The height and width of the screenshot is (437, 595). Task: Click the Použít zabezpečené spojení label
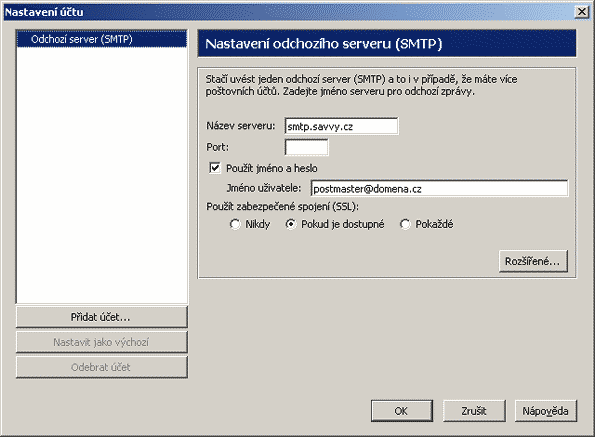coord(283,207)
